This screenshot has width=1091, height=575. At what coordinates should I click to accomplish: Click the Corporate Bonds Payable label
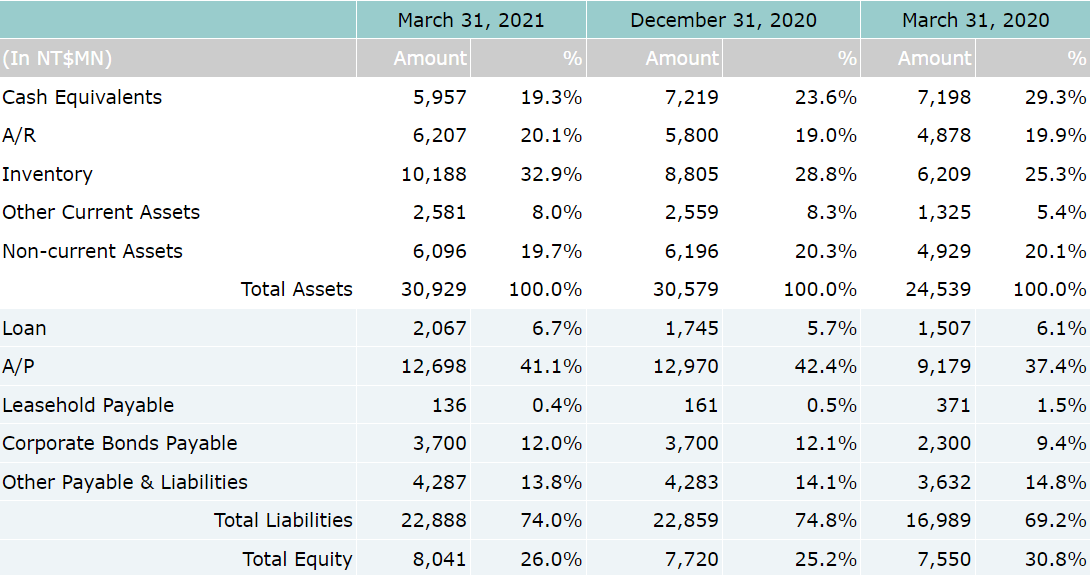[x=120, y=443]
